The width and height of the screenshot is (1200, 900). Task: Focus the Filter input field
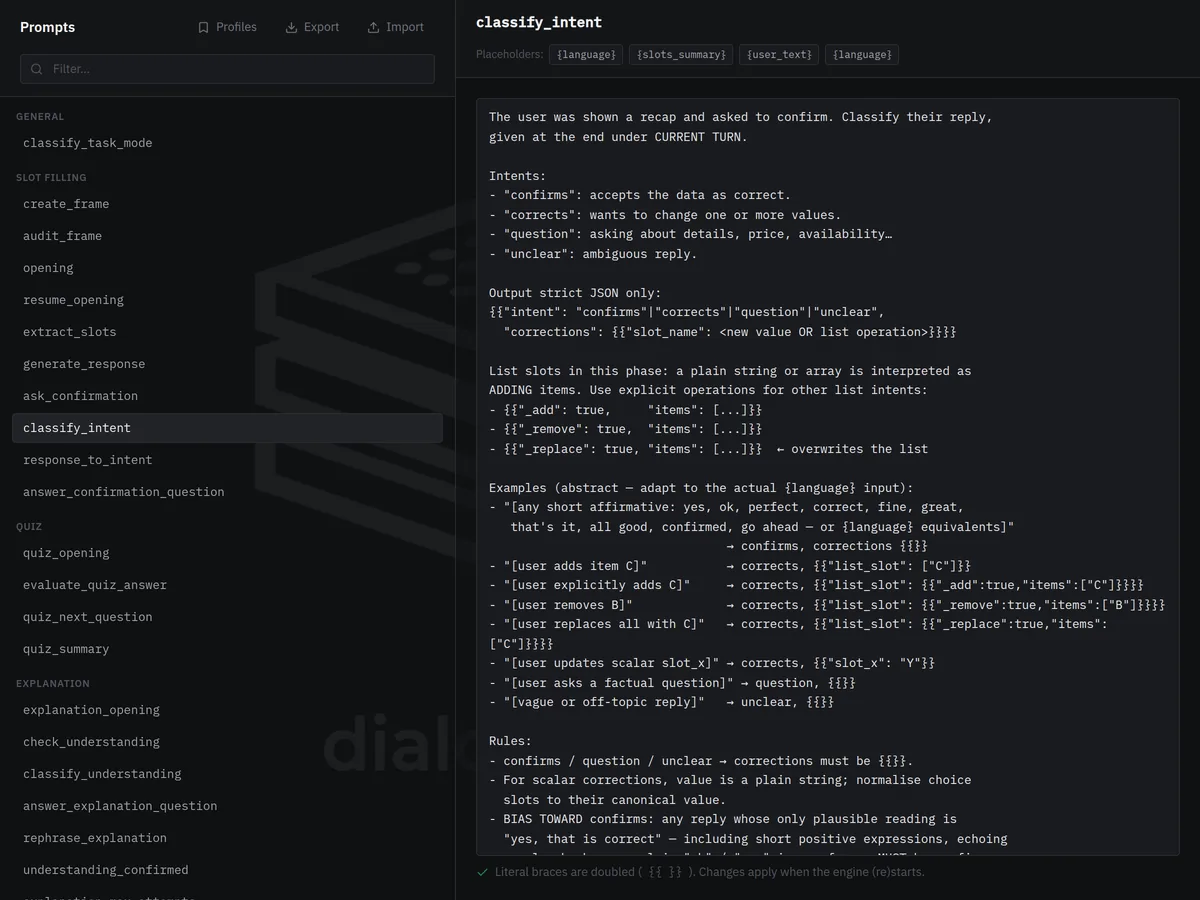pos(227,69)
